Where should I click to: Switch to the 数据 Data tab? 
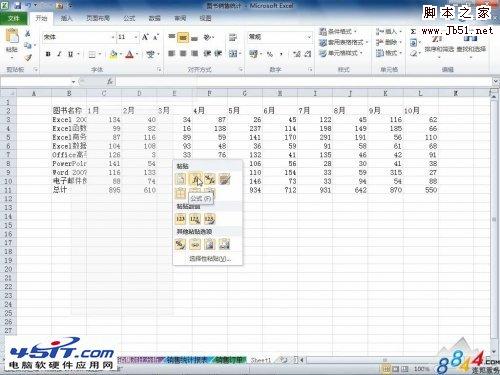pos(154,18)
